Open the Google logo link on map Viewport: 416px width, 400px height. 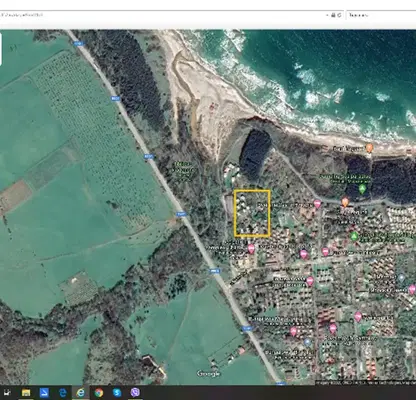[209, 373]
